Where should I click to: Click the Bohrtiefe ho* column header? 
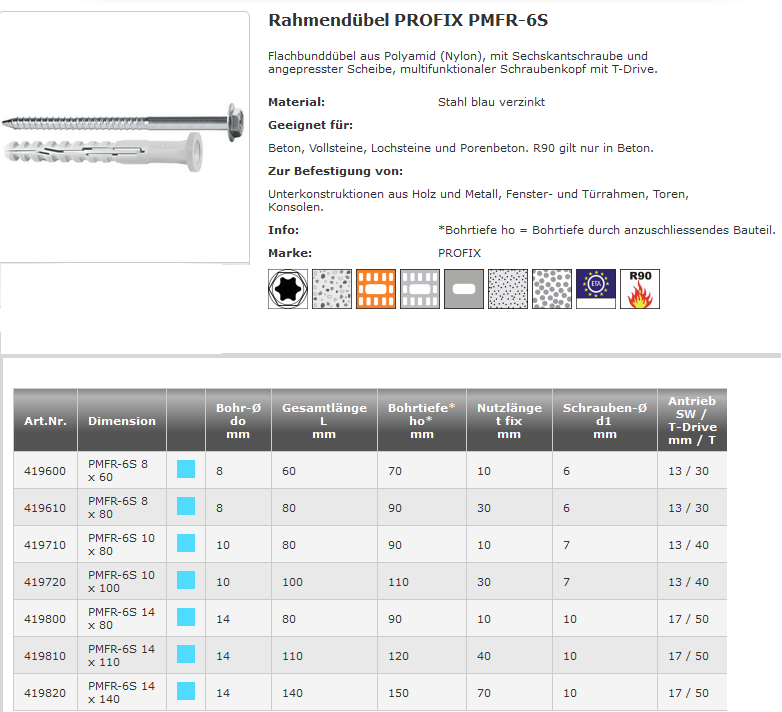coord(421,421)
